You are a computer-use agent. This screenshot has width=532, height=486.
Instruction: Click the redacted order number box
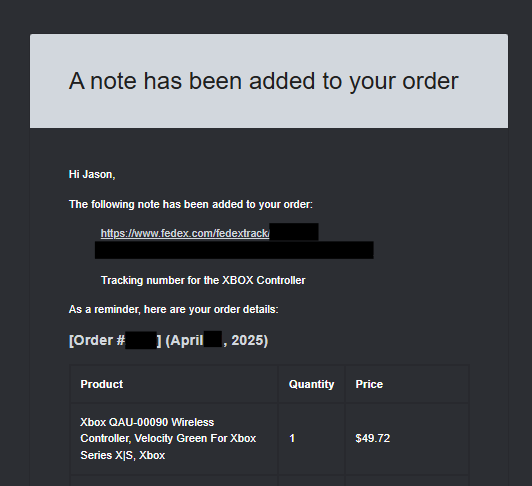(x=141, y=340)
